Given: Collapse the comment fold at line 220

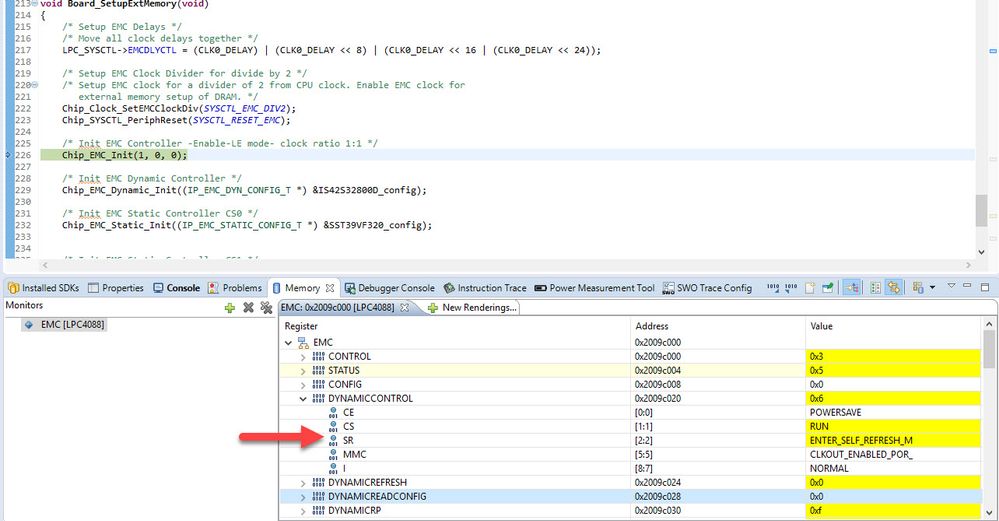Looking at the screenshot, I should (x=34, y=85).
